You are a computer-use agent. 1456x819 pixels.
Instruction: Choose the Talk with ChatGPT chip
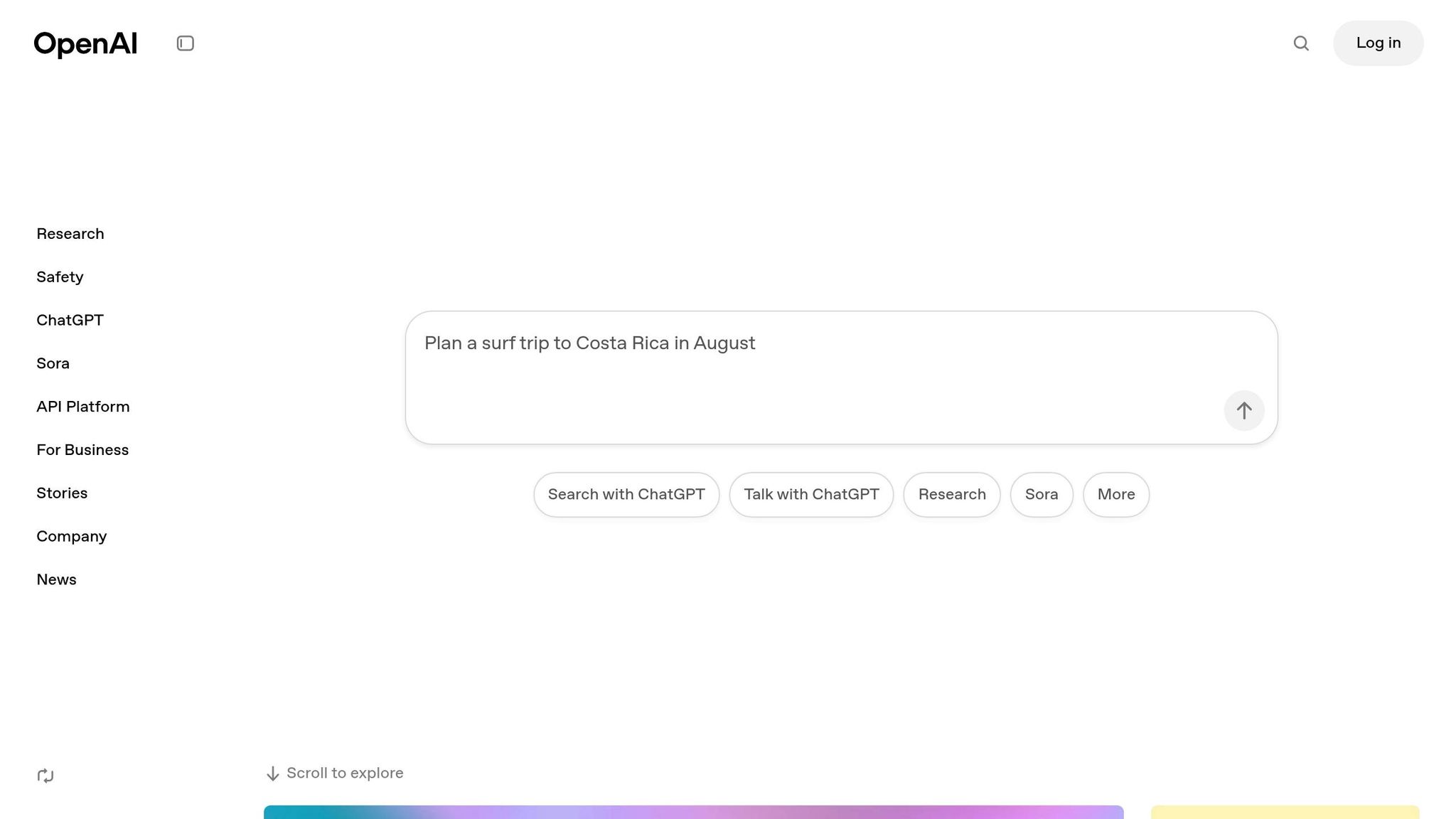(x=811, y=495)
